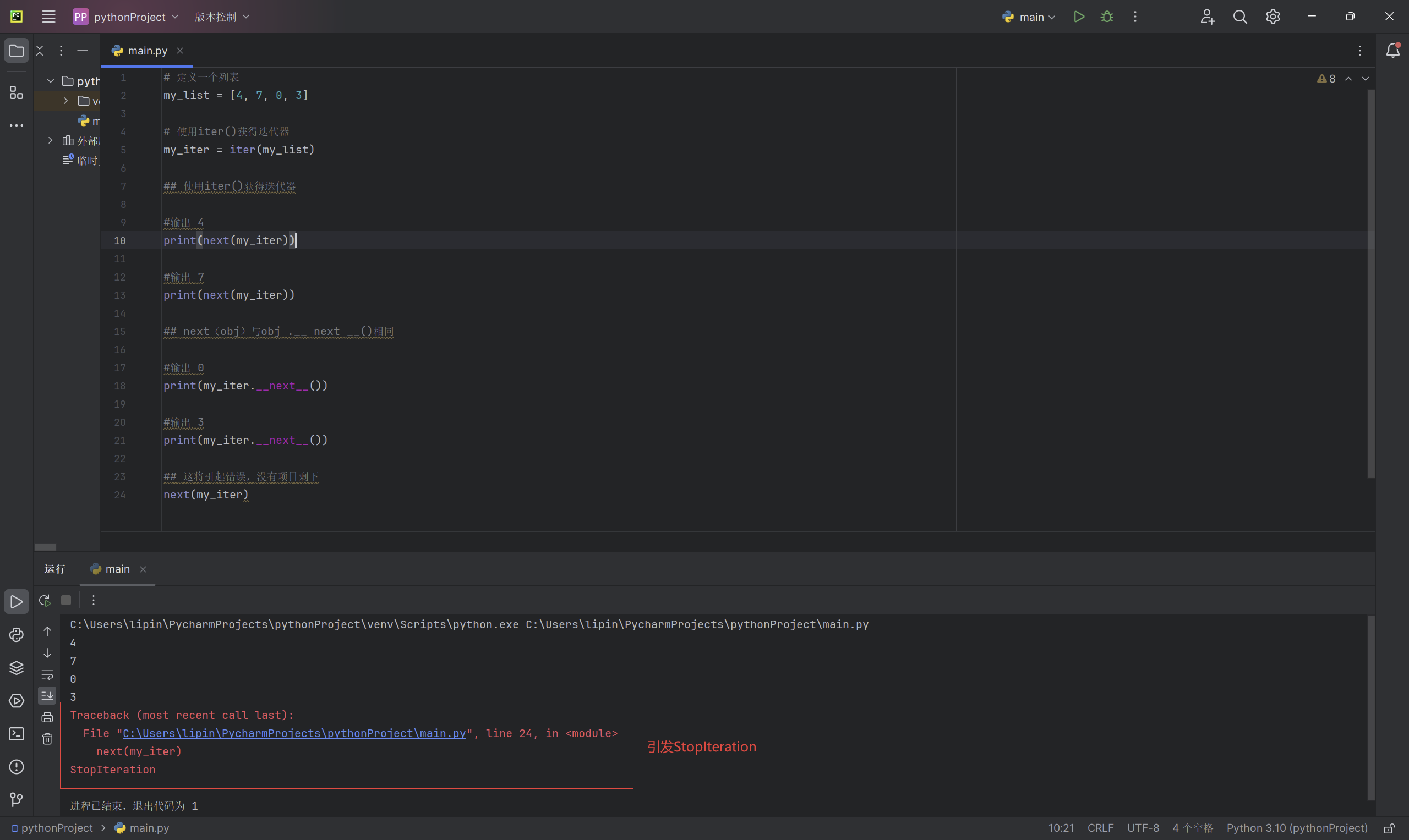This screenshot has width=1409, height=840.
Task: Change 4 个空格 indent setting
Action: 1193,828
